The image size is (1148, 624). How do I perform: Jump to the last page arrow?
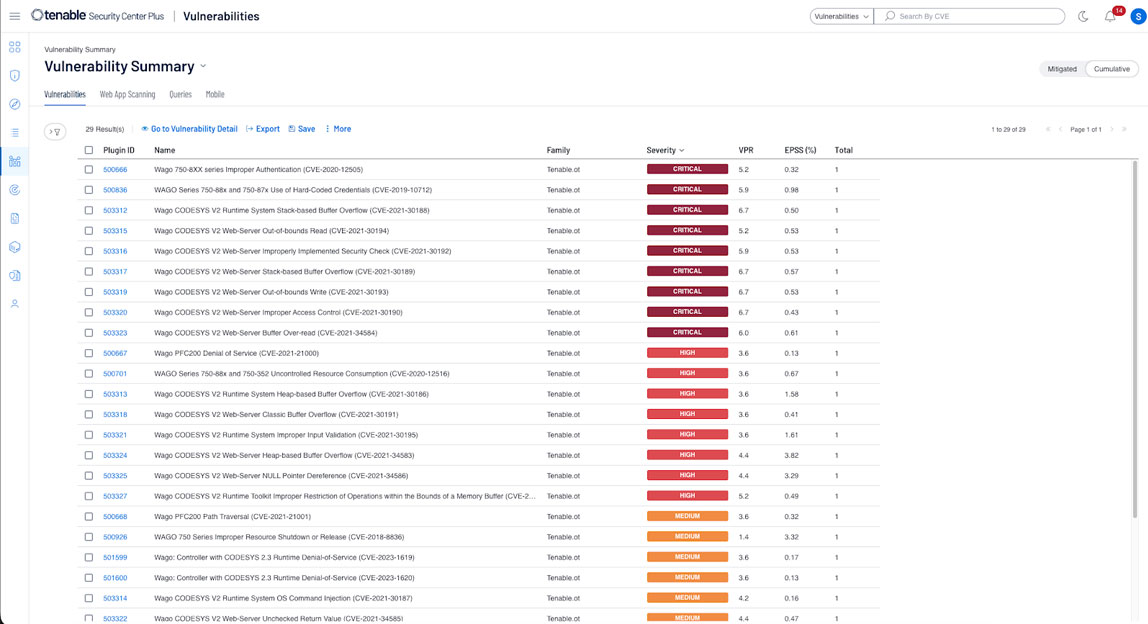[x=1124, y=130]
